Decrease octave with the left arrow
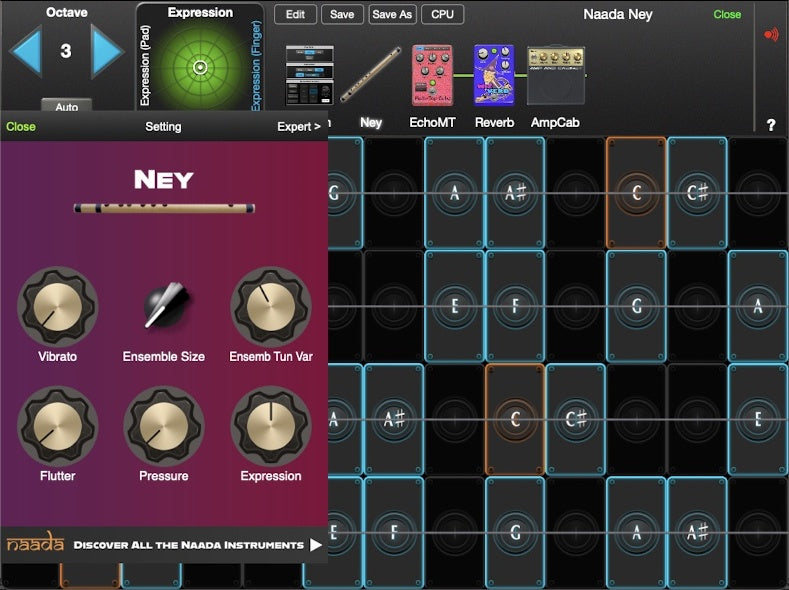789x590 pixels. coord(25,52)
